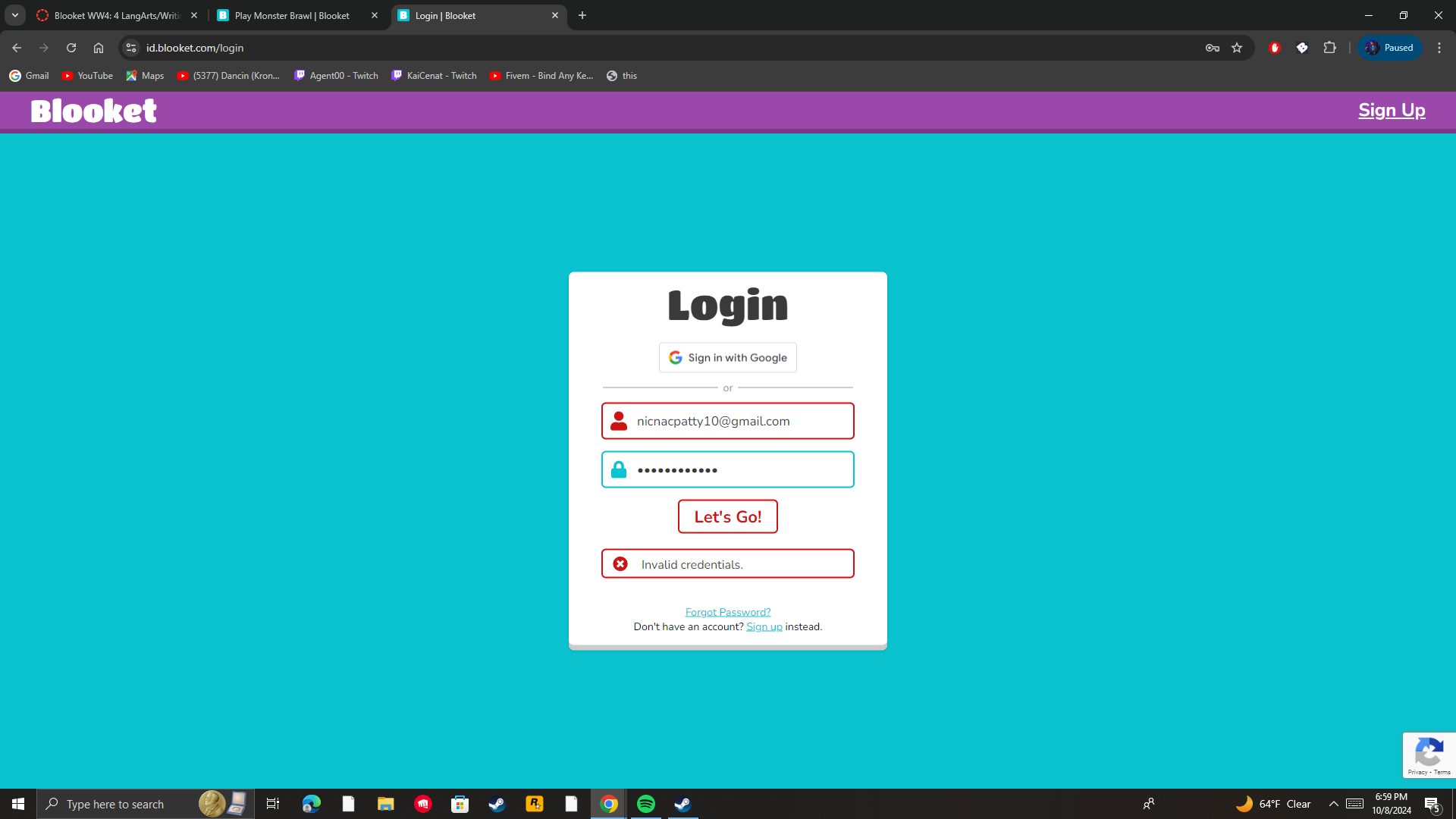Open the Forgot Password? link
The width and height of the screenshot is (1456, 819).
click(728, 612)
